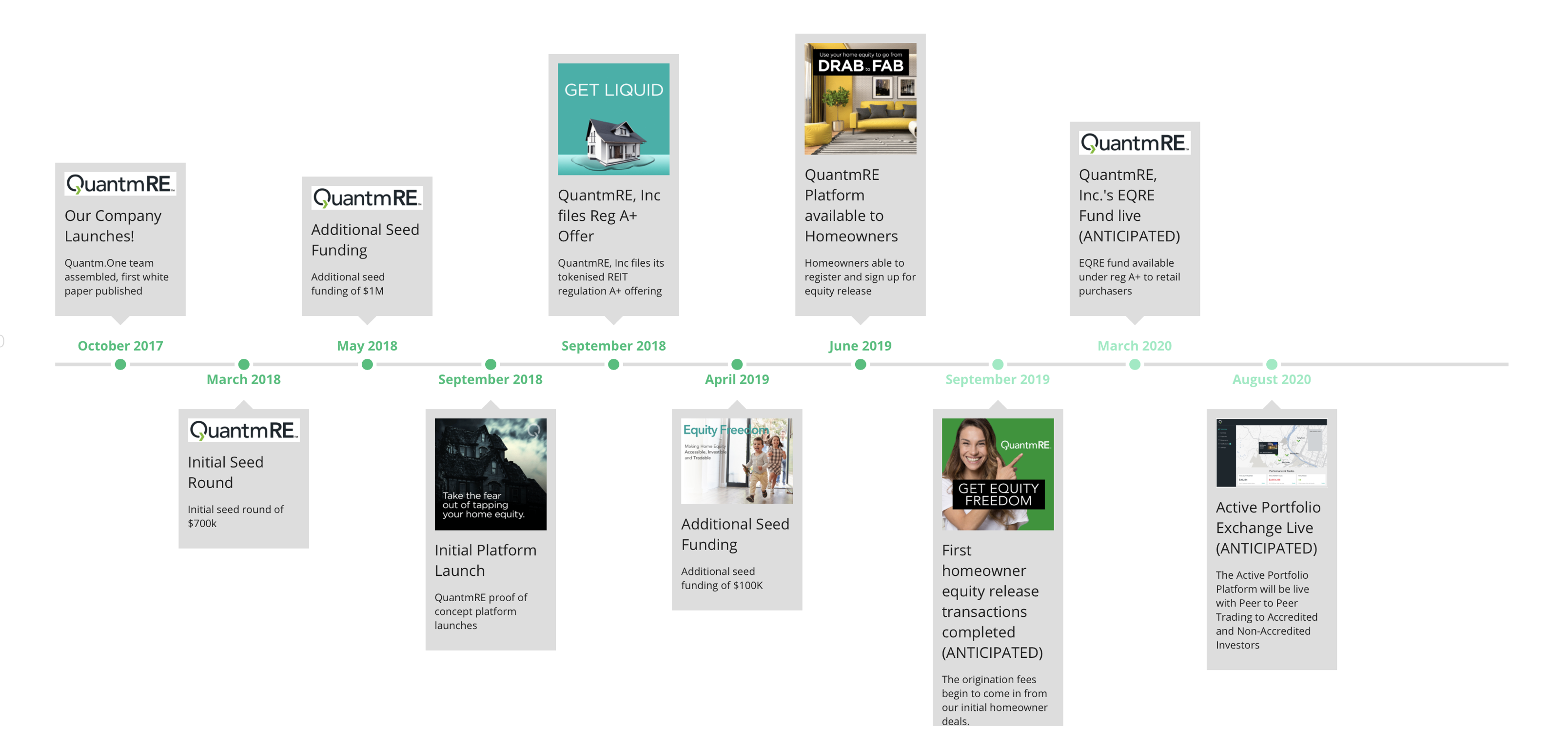Click the September 2019 timeline dot
Viewport: 1568px width, 747px height.
998,364
